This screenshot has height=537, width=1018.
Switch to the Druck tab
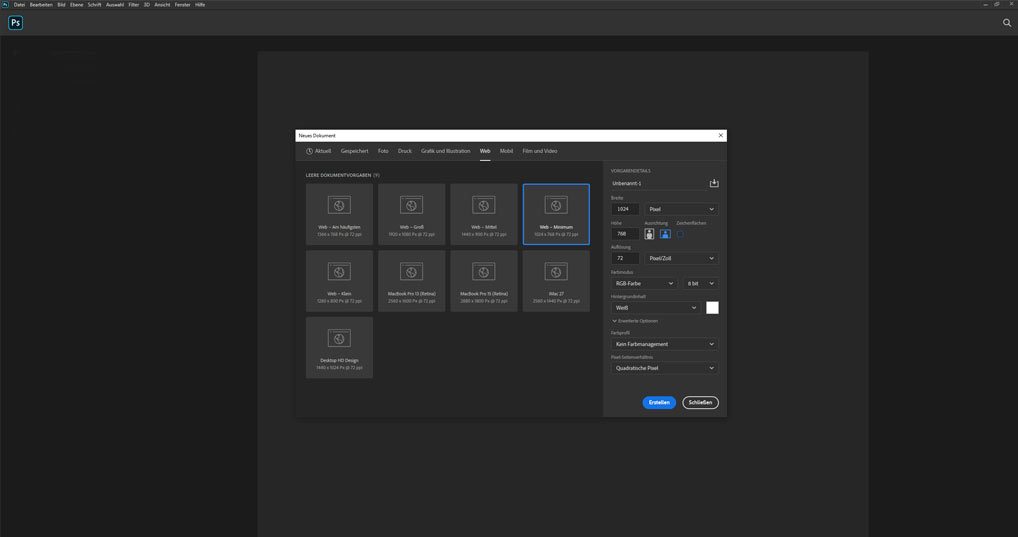pyautogui.click(x=404, y=151)
